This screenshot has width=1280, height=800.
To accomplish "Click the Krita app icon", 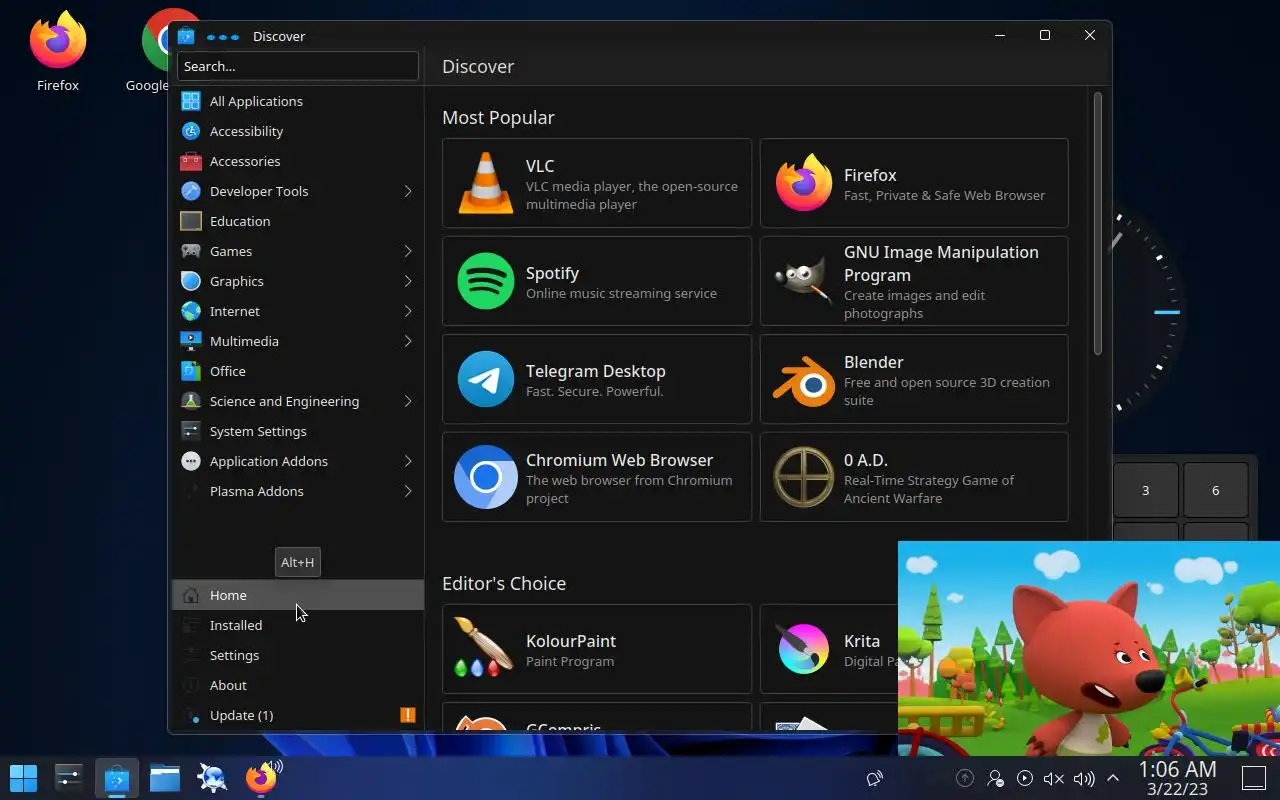I will 804,649.
